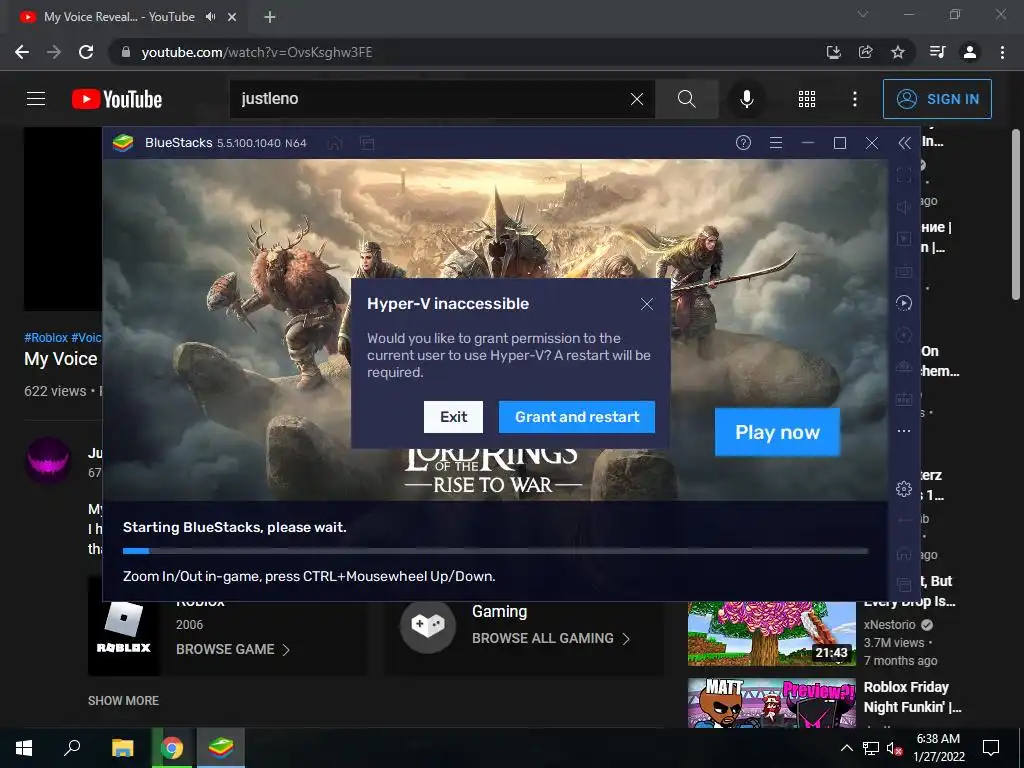Search with your voice microphone

tap(746, 99)
